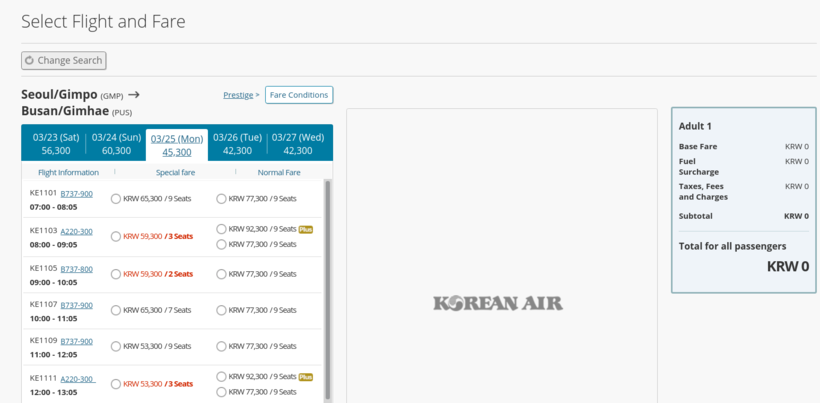Select KE1101 special fare KRW 65,300
The image size is (820, 403).
pyautogui.click(x=116, y=199)
